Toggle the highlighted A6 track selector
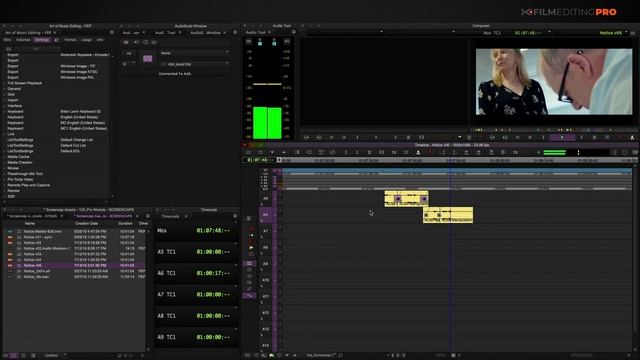The width and height of the screenshot is (640, 360). [x=265, y=215]
